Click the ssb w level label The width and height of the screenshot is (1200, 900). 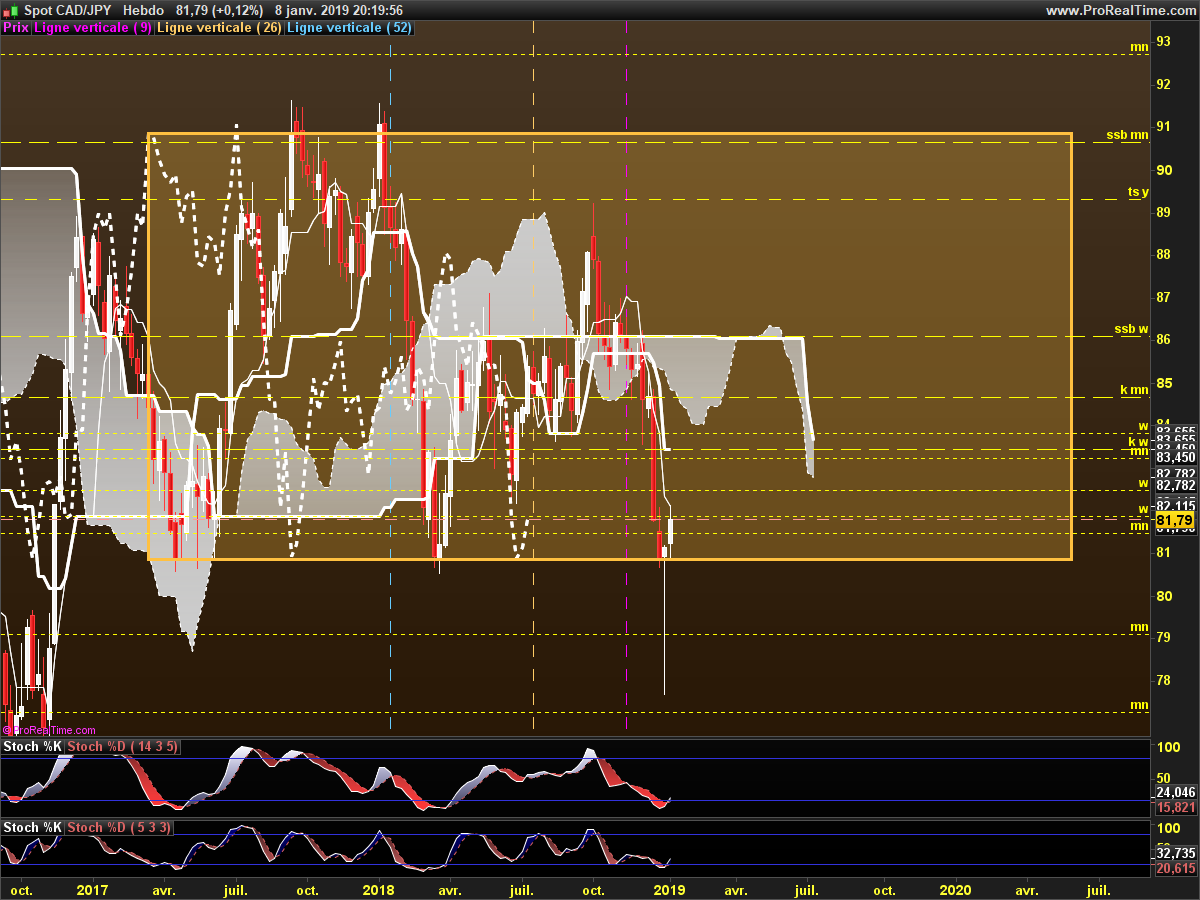(1131, 329)
